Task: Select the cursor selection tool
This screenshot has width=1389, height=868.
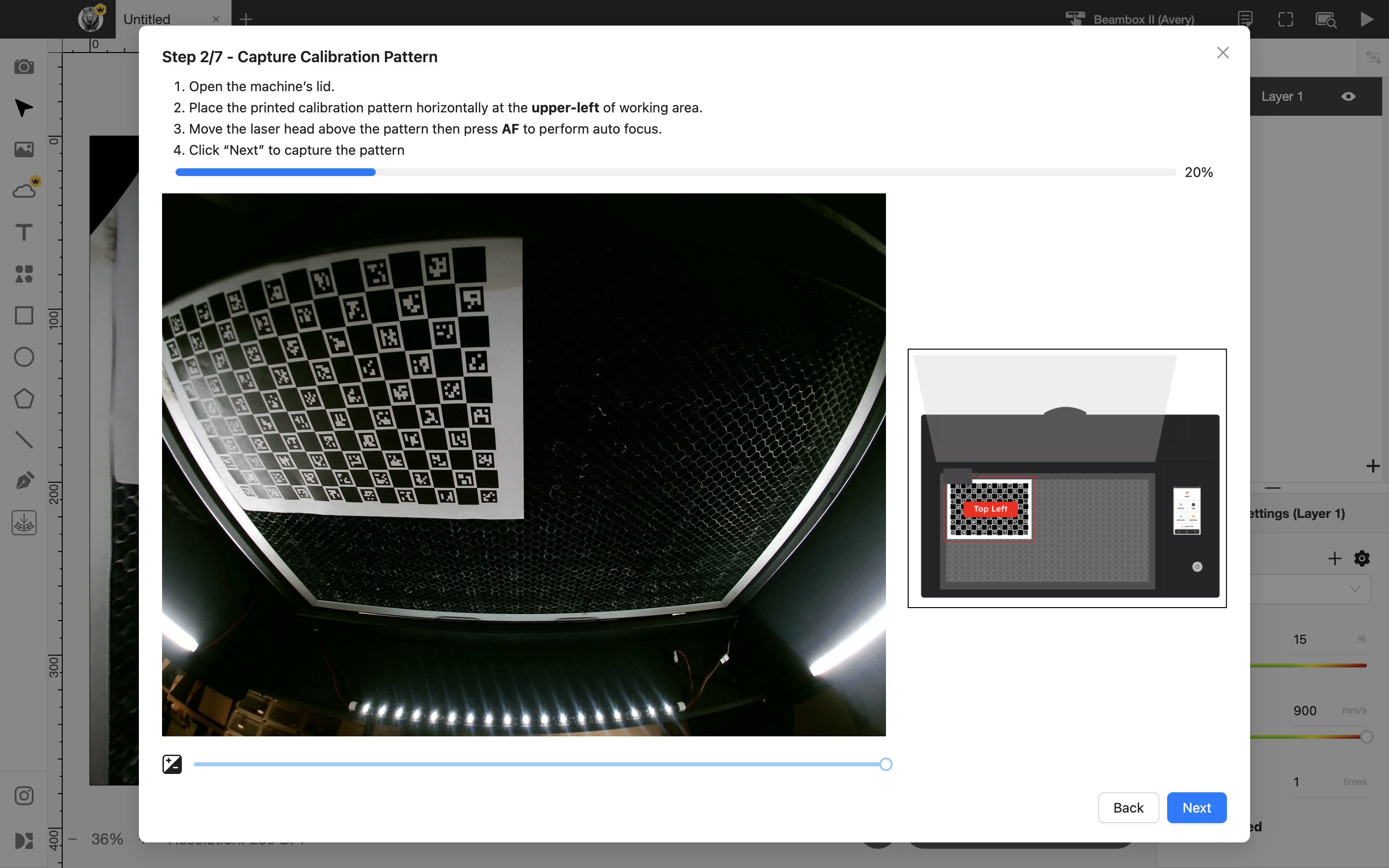Action: tap(24, 108)
